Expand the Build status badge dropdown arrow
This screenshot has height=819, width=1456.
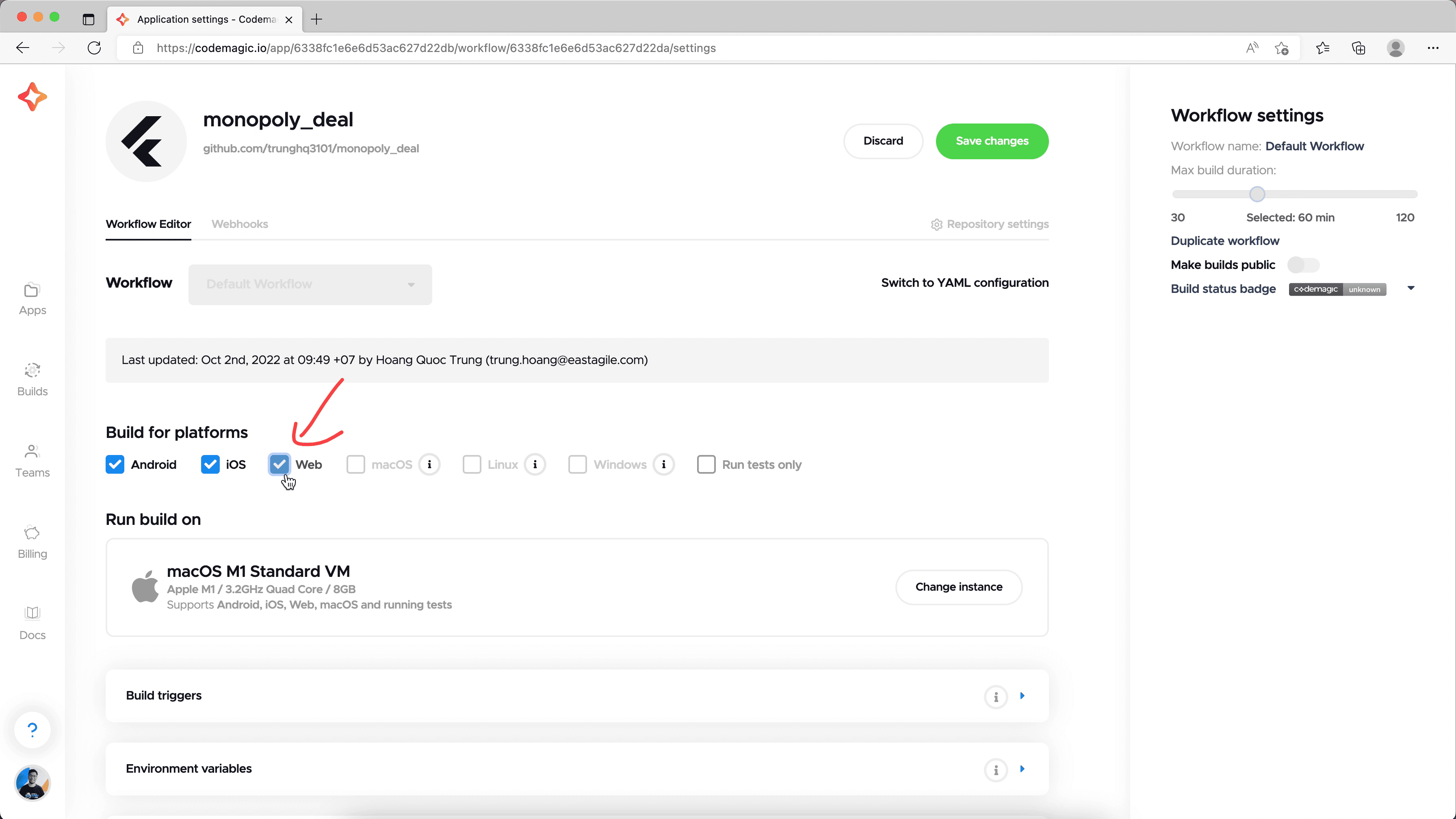point(1411,289)
